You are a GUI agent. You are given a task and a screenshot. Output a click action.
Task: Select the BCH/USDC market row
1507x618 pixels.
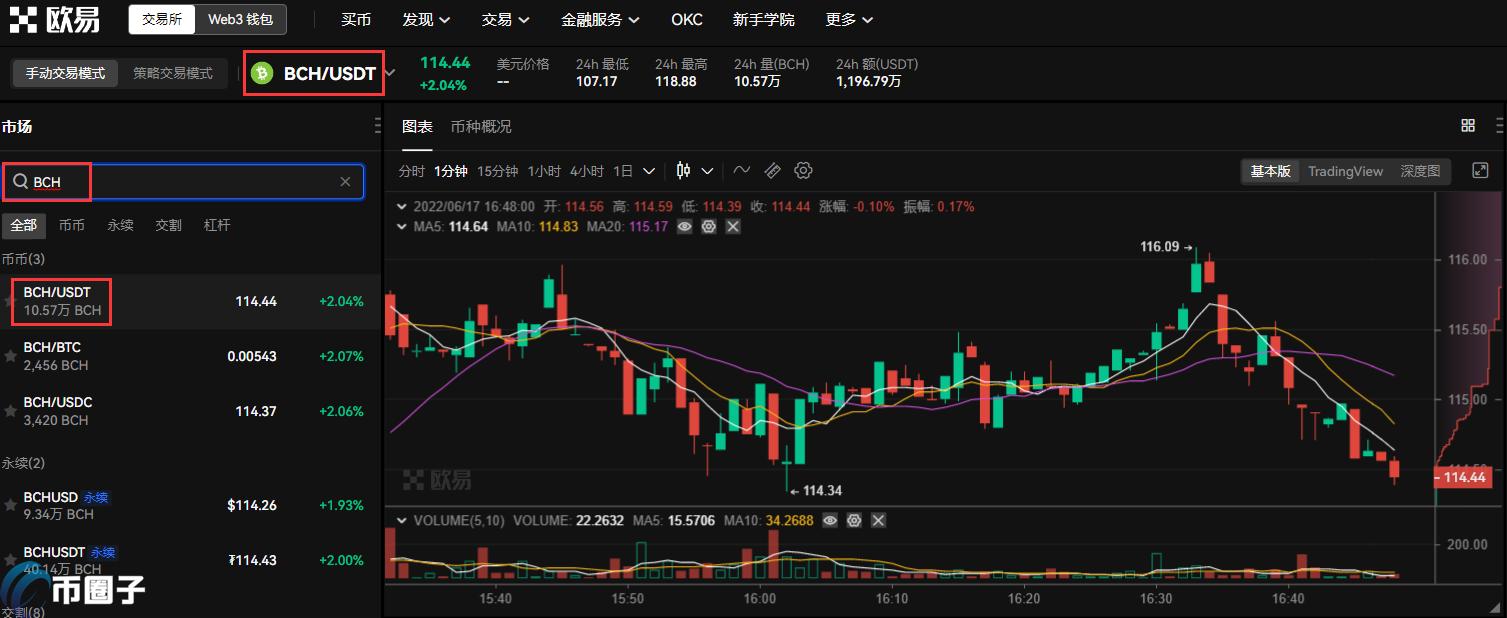[190, 411]
